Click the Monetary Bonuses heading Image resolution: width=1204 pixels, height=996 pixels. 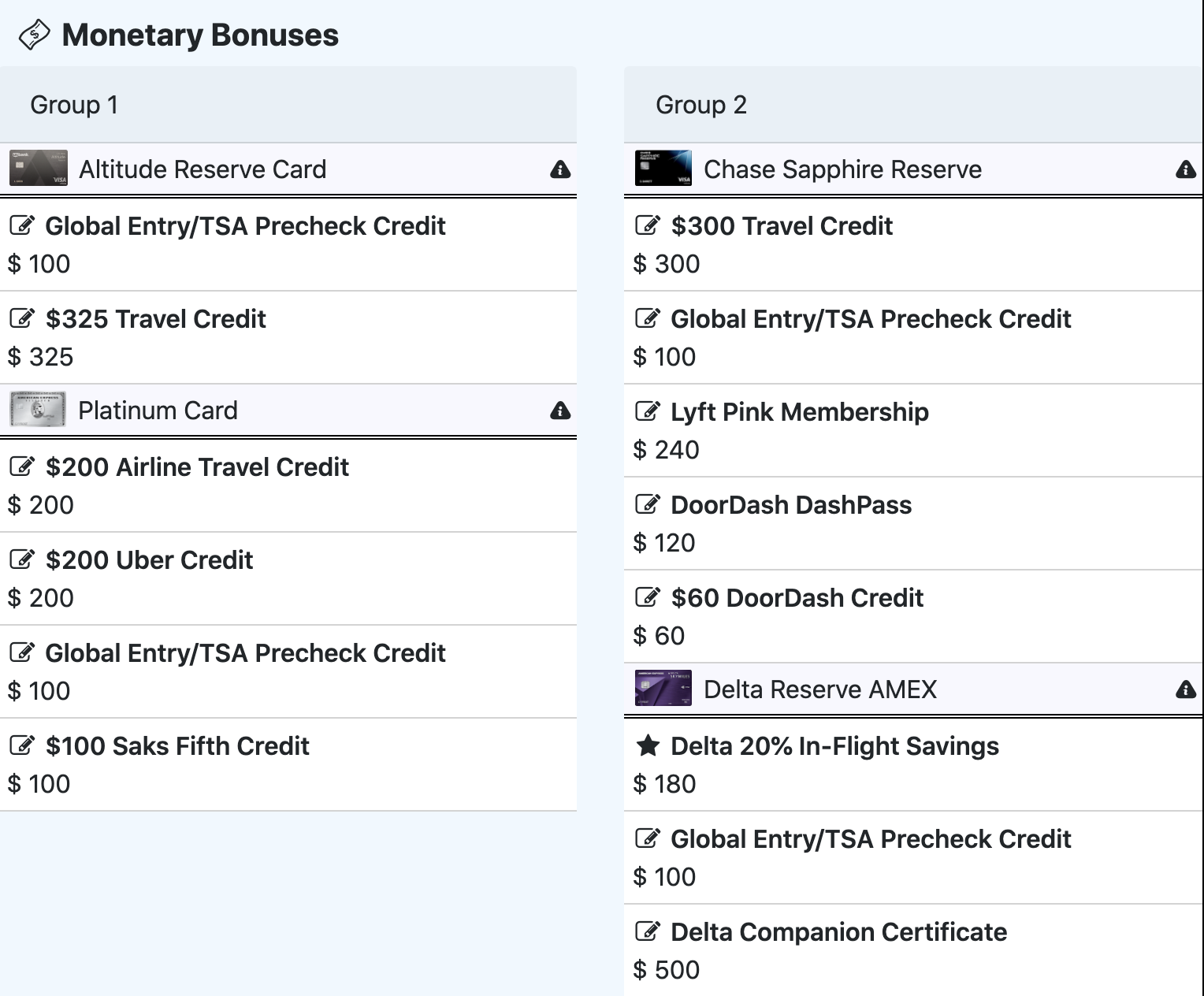(200, 35)
